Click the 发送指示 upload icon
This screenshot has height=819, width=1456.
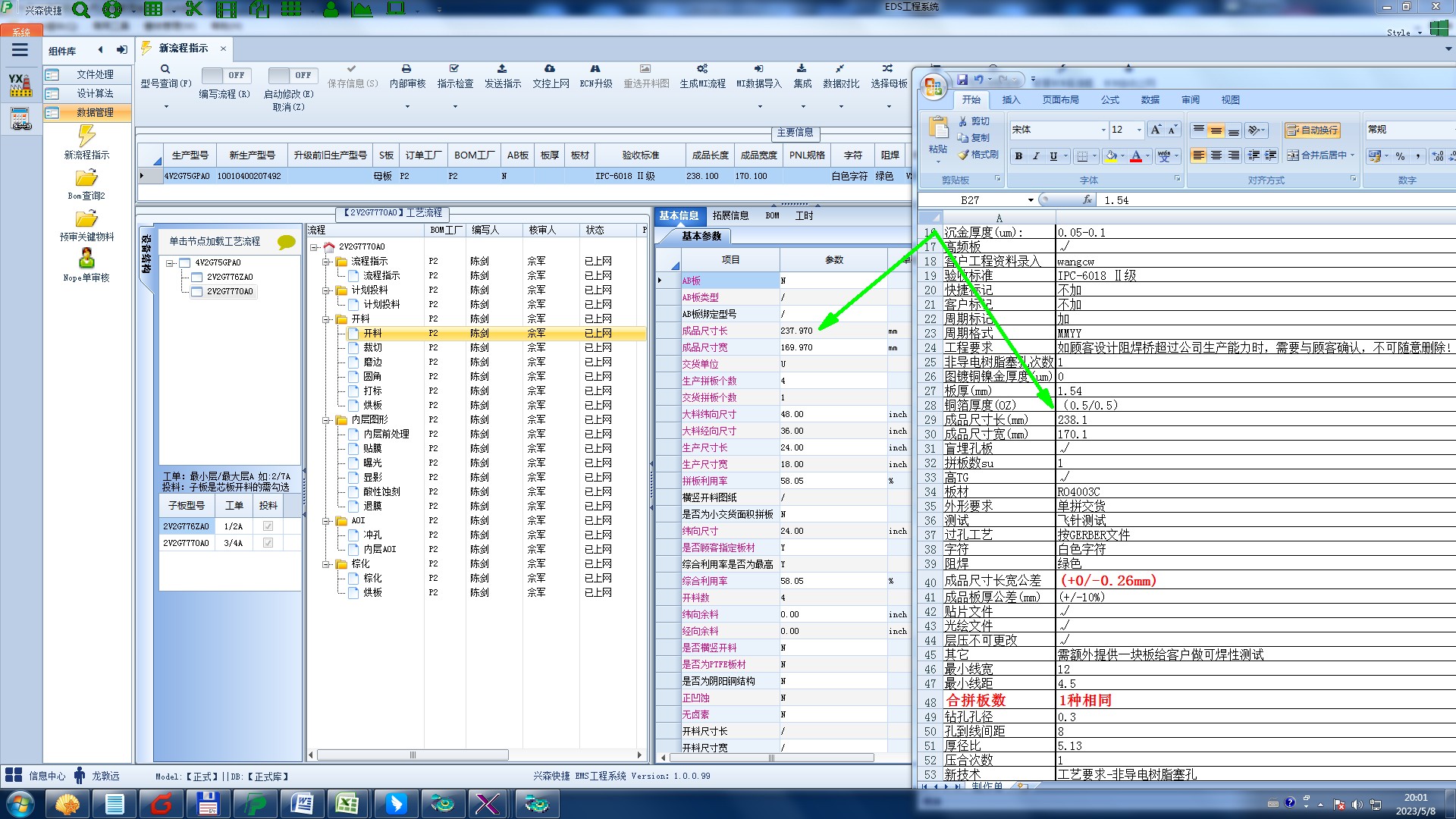coord(502,69)
